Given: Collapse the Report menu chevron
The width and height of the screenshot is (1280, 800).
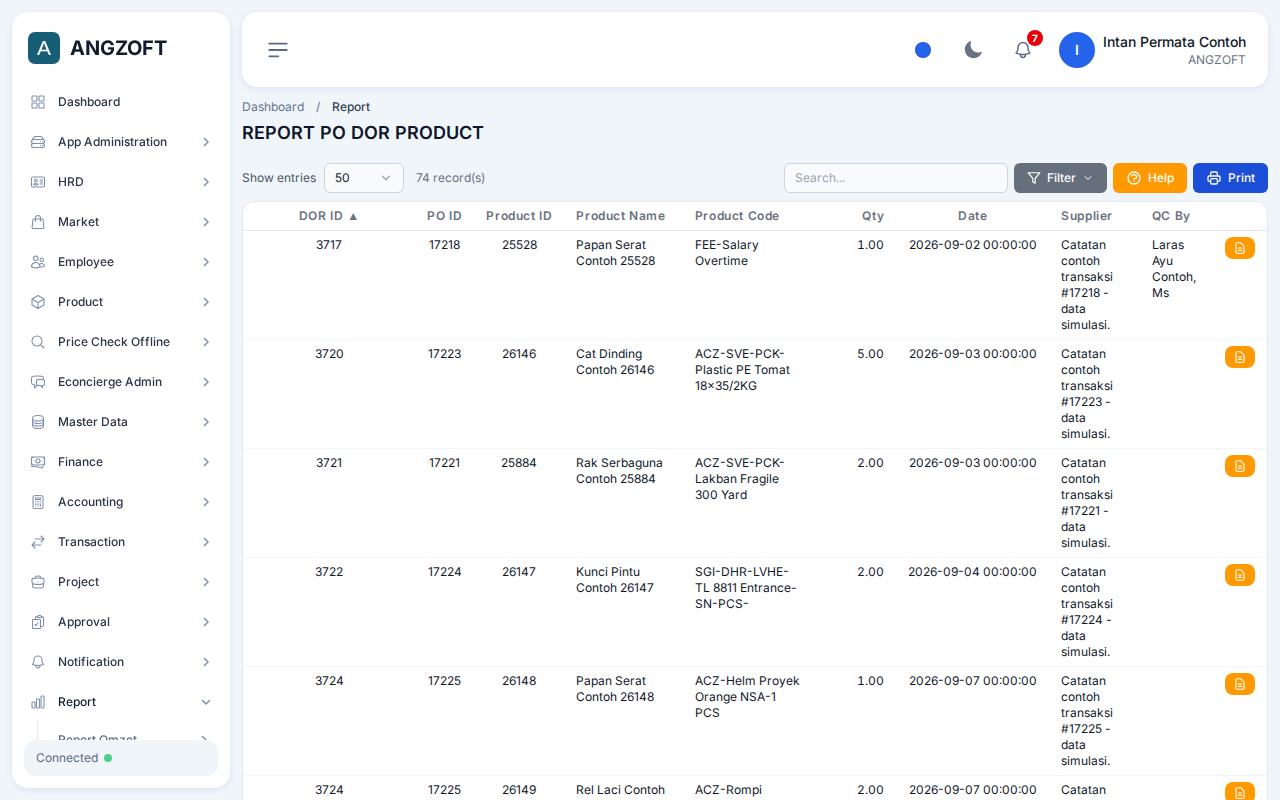Looking at the screenshot, I should point(206,702).
